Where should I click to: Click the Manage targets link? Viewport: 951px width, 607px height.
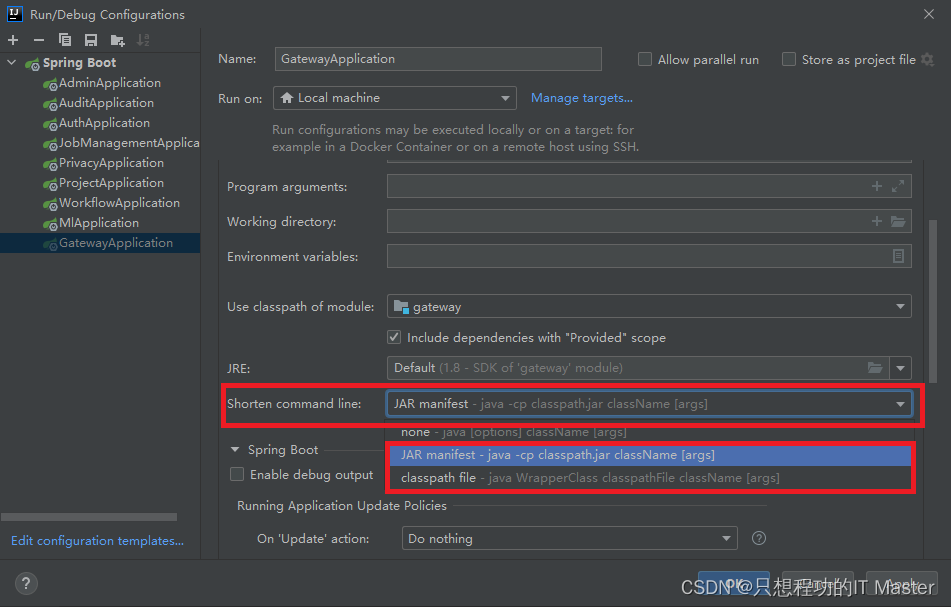coord(581,98)
